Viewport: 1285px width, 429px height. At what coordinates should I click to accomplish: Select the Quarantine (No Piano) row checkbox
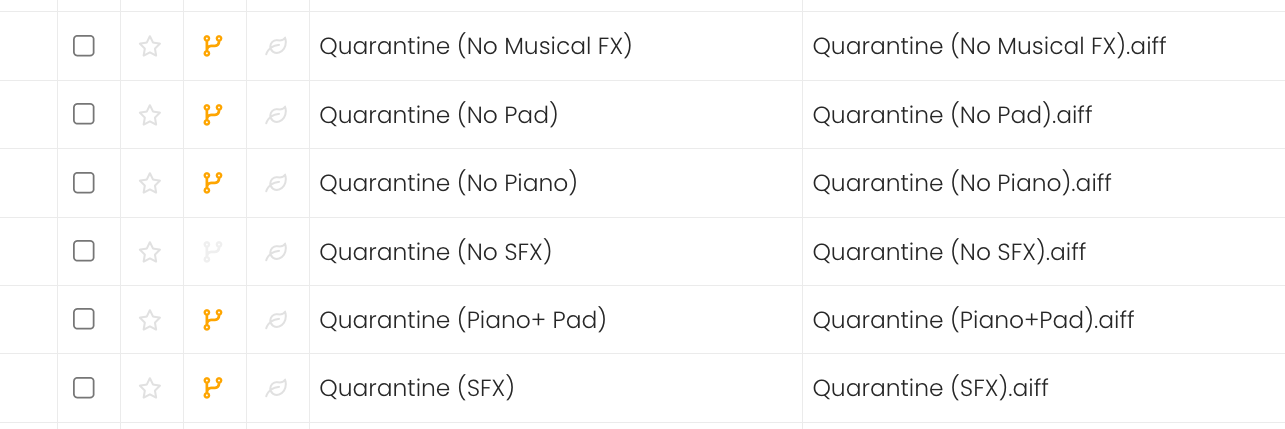tap(84, 183)
